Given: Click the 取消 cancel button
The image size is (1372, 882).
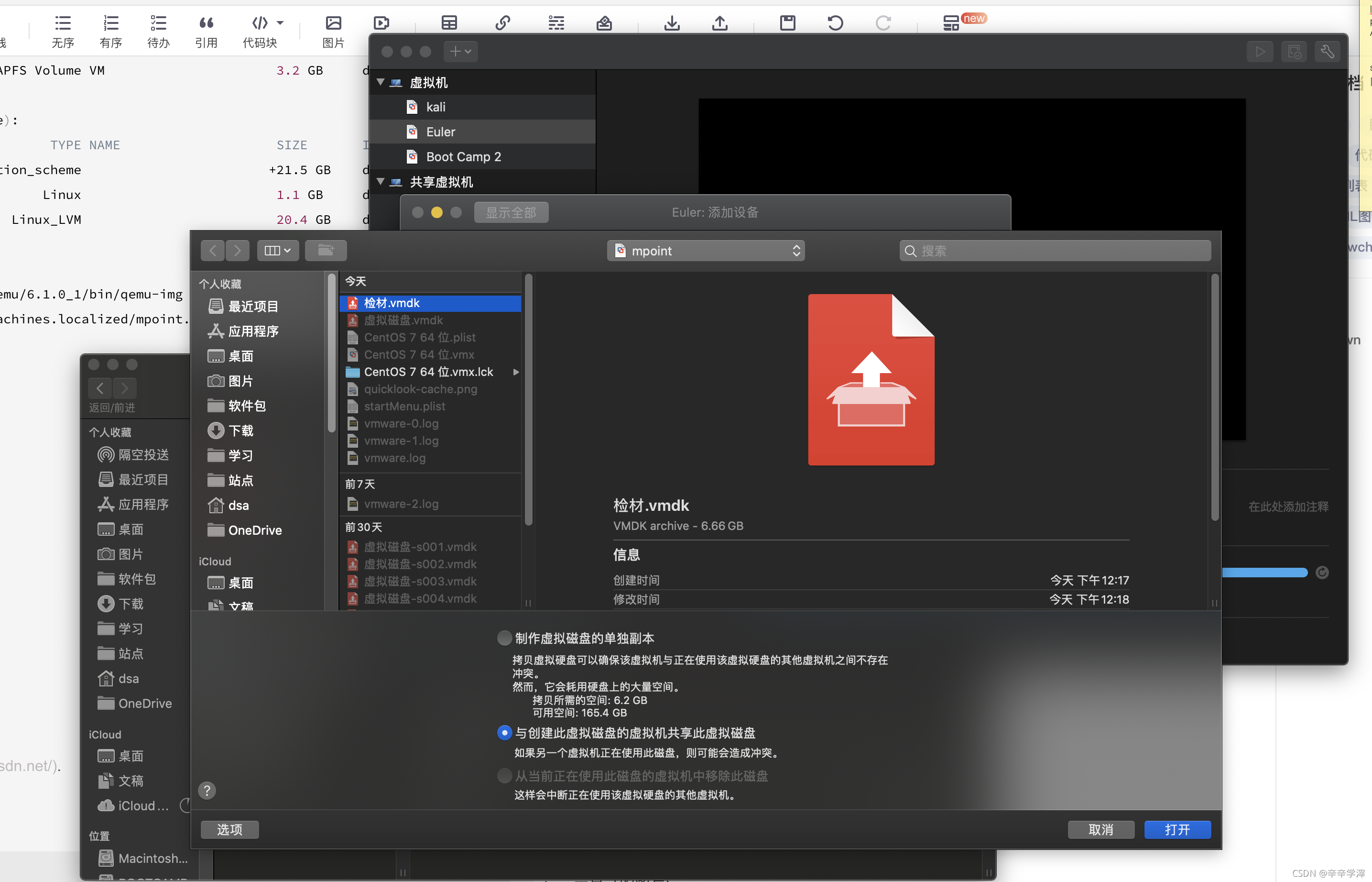Looking at the screenshot, I should pos(1100,829).
